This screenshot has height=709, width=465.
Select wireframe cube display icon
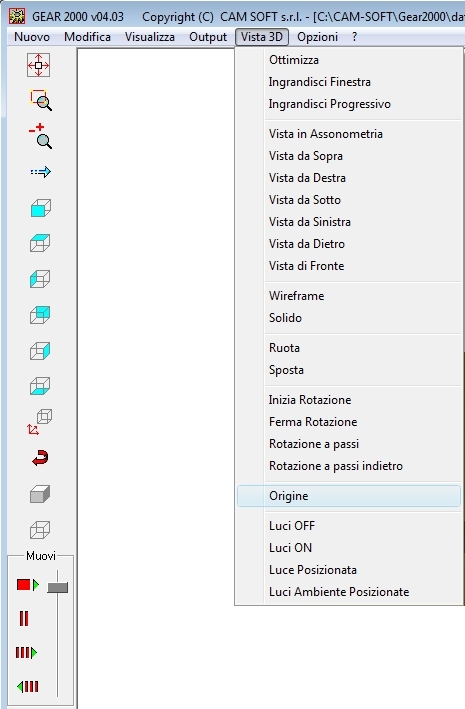(x=40, y=529)
